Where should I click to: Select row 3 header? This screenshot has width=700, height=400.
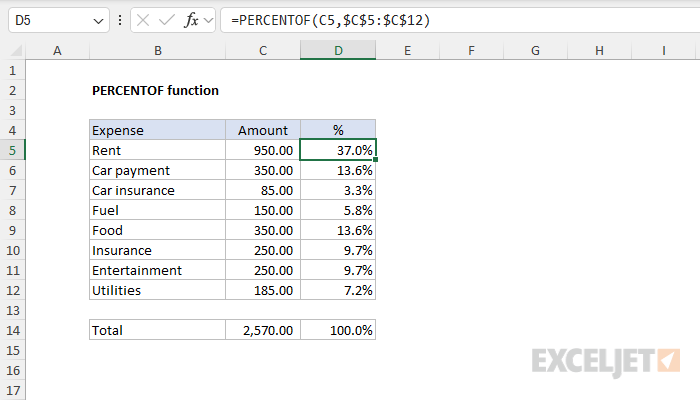pyautogui.click(x=12, y=110)
